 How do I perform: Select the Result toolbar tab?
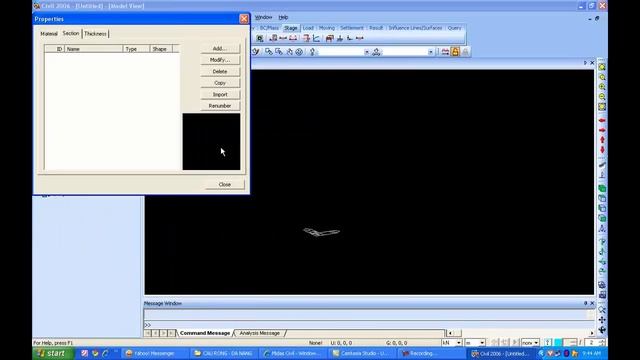point(376,28)
